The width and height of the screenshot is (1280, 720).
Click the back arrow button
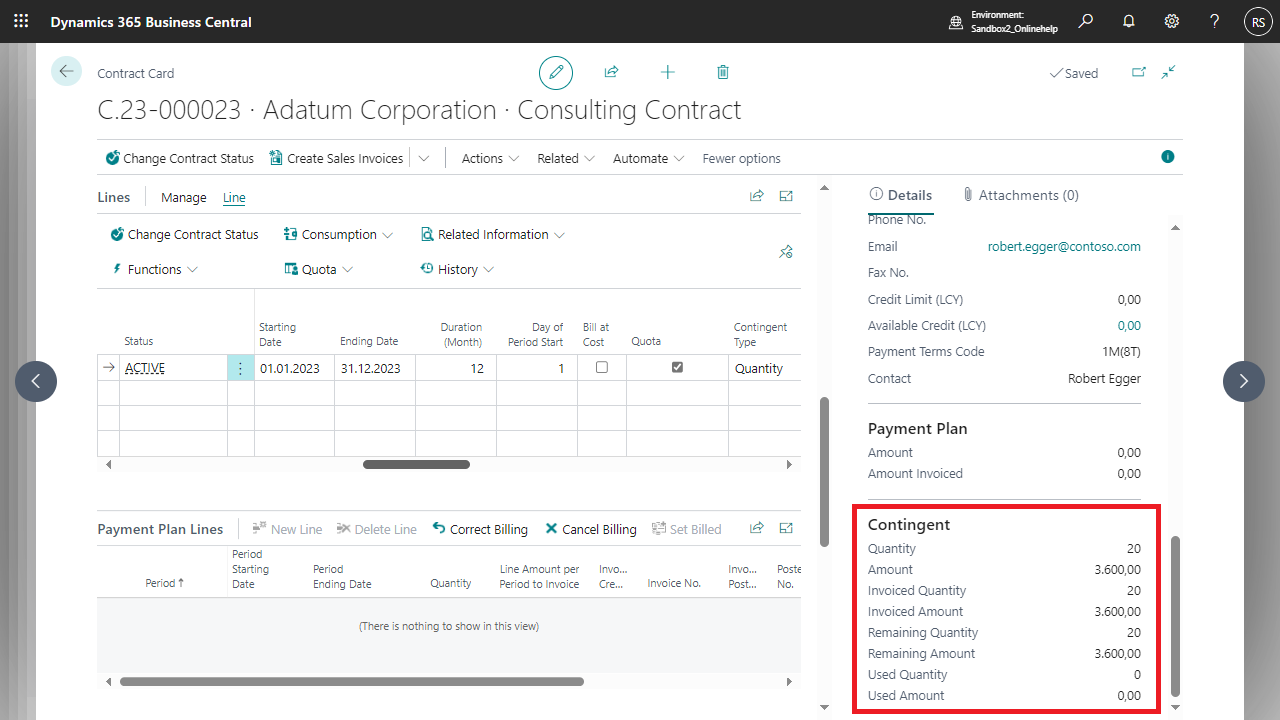coord(66,71)
